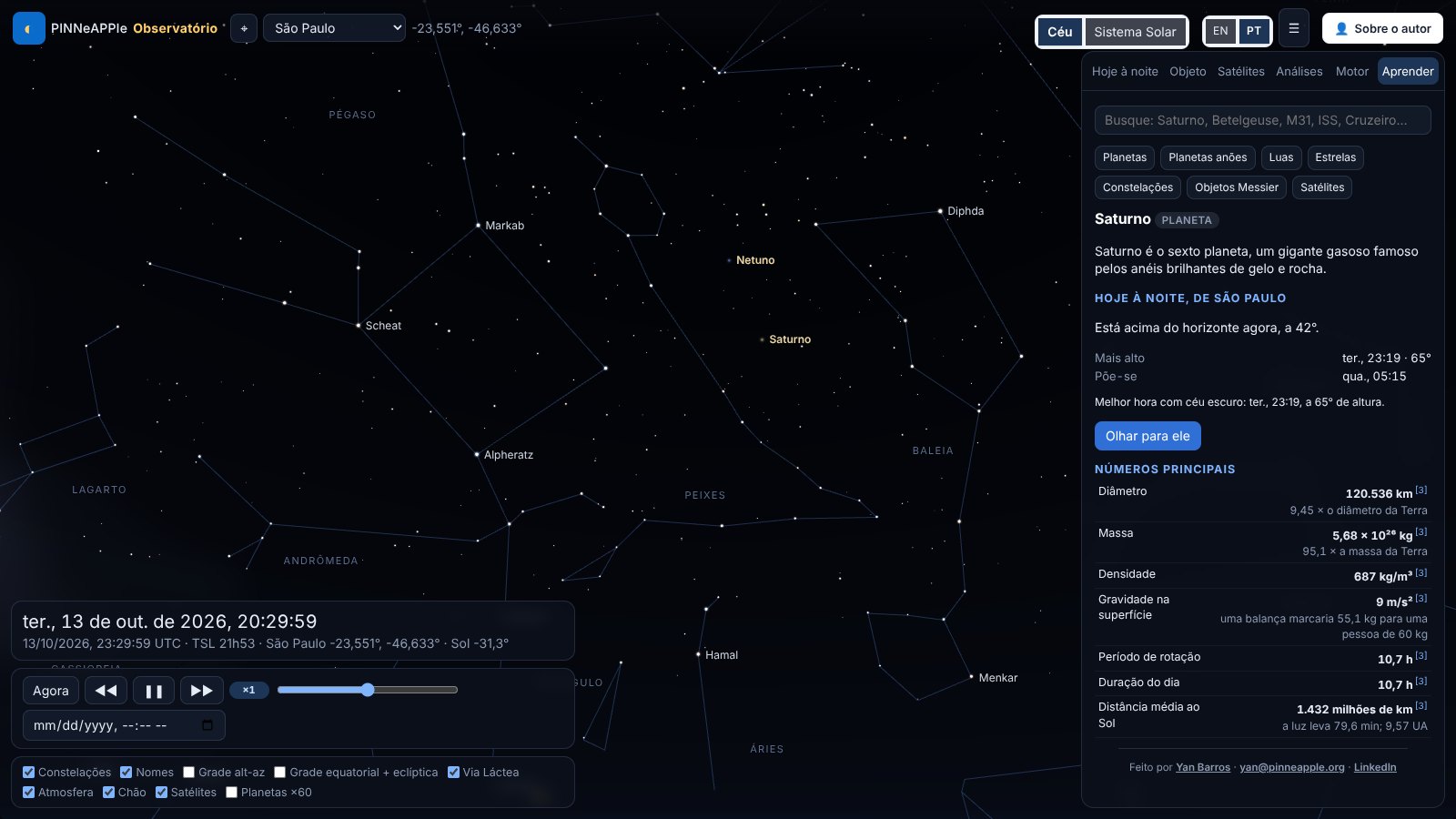Click Saturno label on sky map
The width and height of the screenshot is (1456, 819).
[x=789, y=339]
